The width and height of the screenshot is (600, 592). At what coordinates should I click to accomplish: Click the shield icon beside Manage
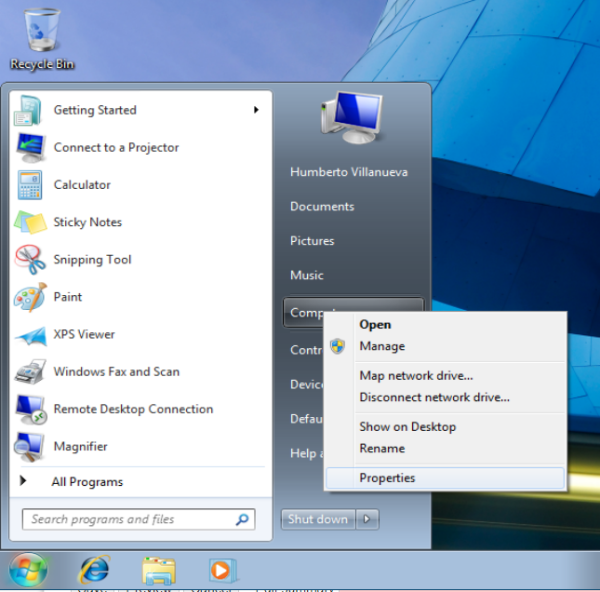(x=338, y=346)
